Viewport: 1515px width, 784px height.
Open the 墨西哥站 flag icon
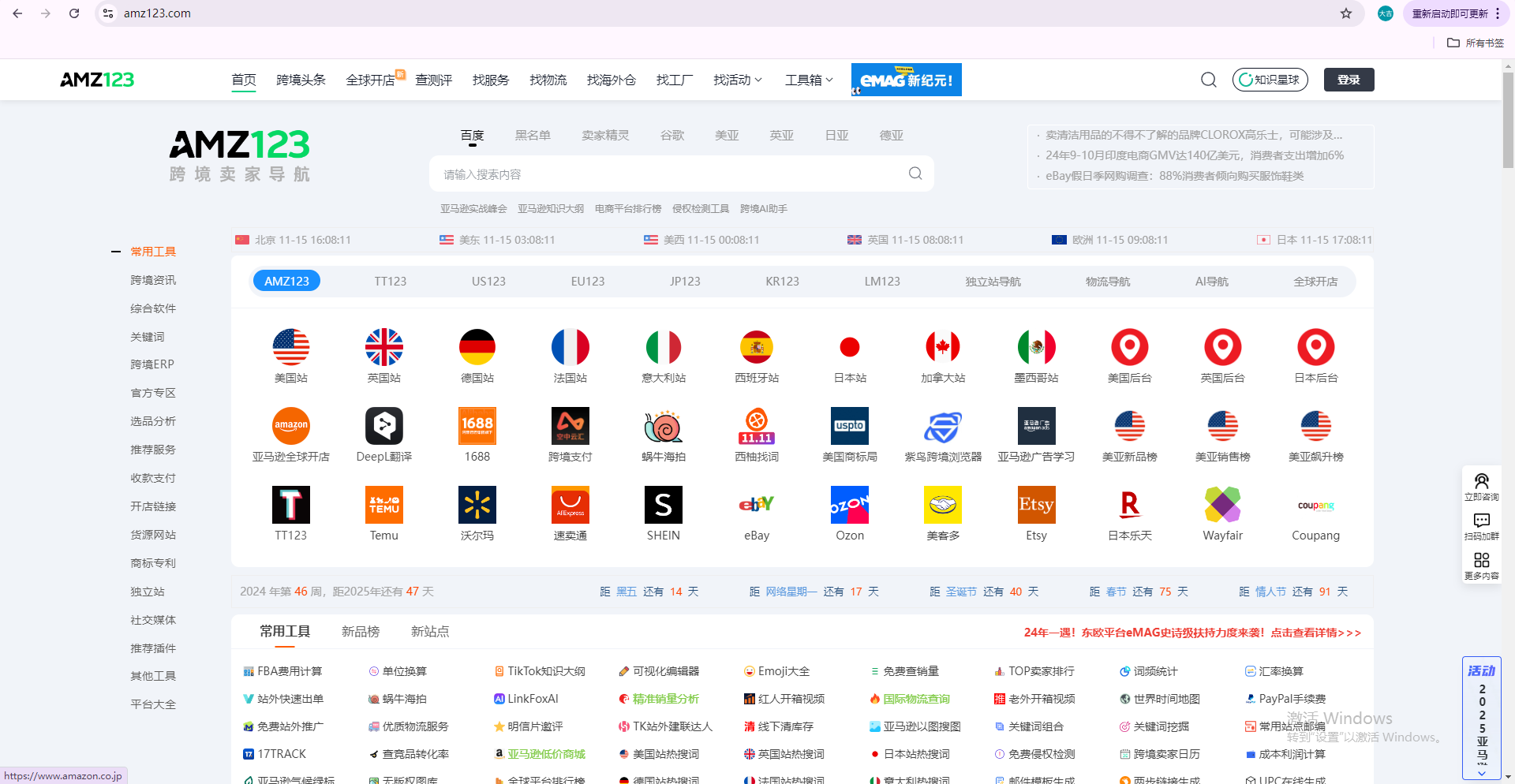[1036, 347]
